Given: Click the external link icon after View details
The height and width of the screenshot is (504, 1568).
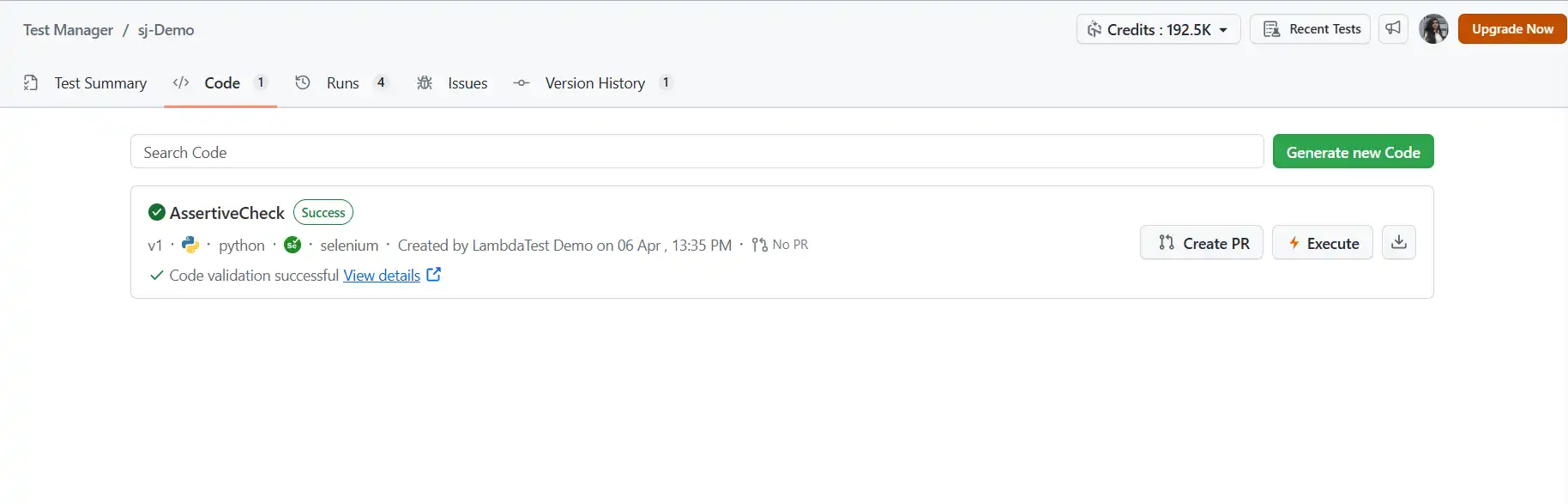Looking at the screenshot, I should pos(434,275).
